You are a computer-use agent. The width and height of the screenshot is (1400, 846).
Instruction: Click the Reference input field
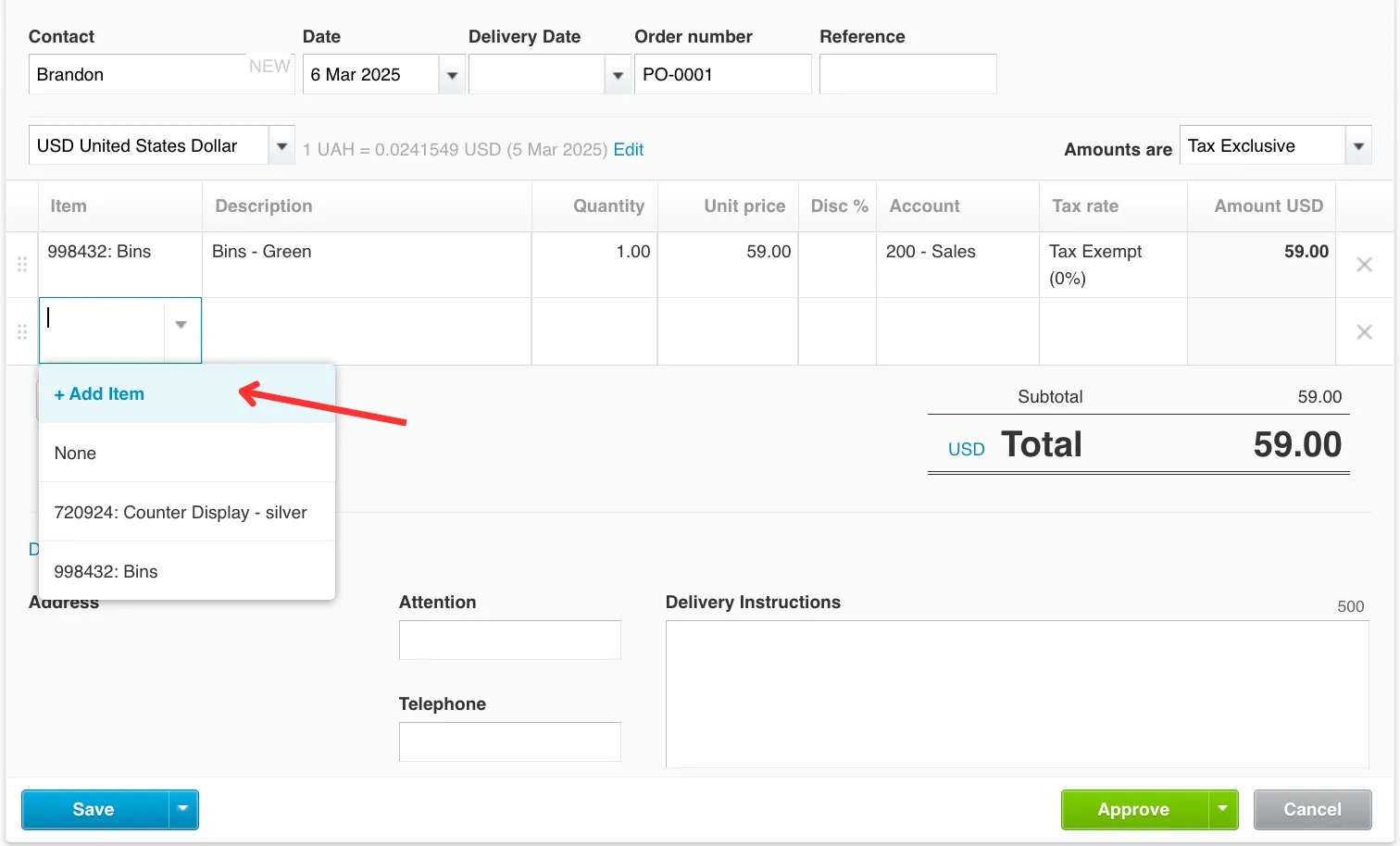[907, 74]
